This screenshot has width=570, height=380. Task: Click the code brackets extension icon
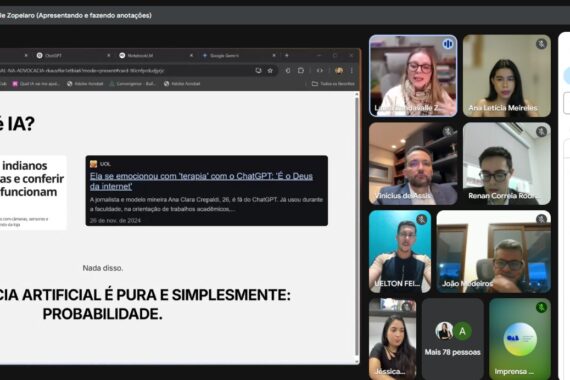pos(320,71)
